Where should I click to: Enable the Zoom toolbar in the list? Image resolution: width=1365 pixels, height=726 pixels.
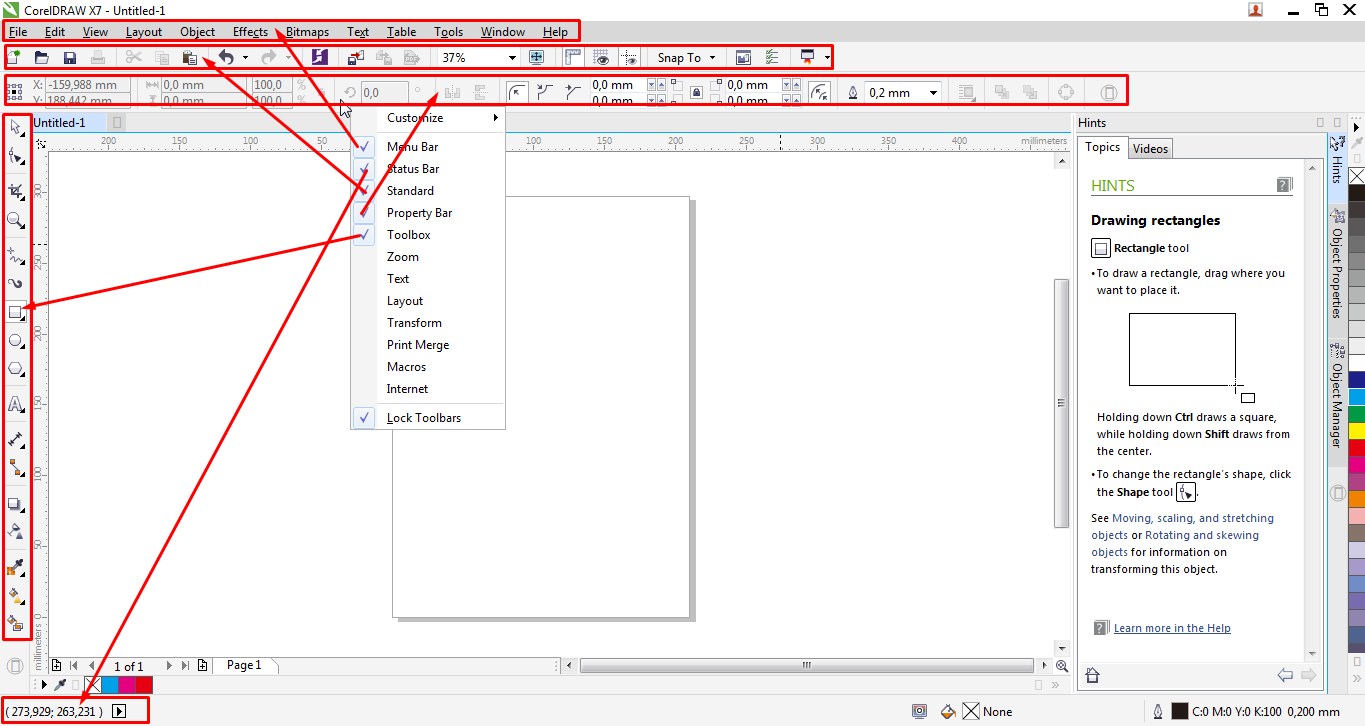point(402,256)
